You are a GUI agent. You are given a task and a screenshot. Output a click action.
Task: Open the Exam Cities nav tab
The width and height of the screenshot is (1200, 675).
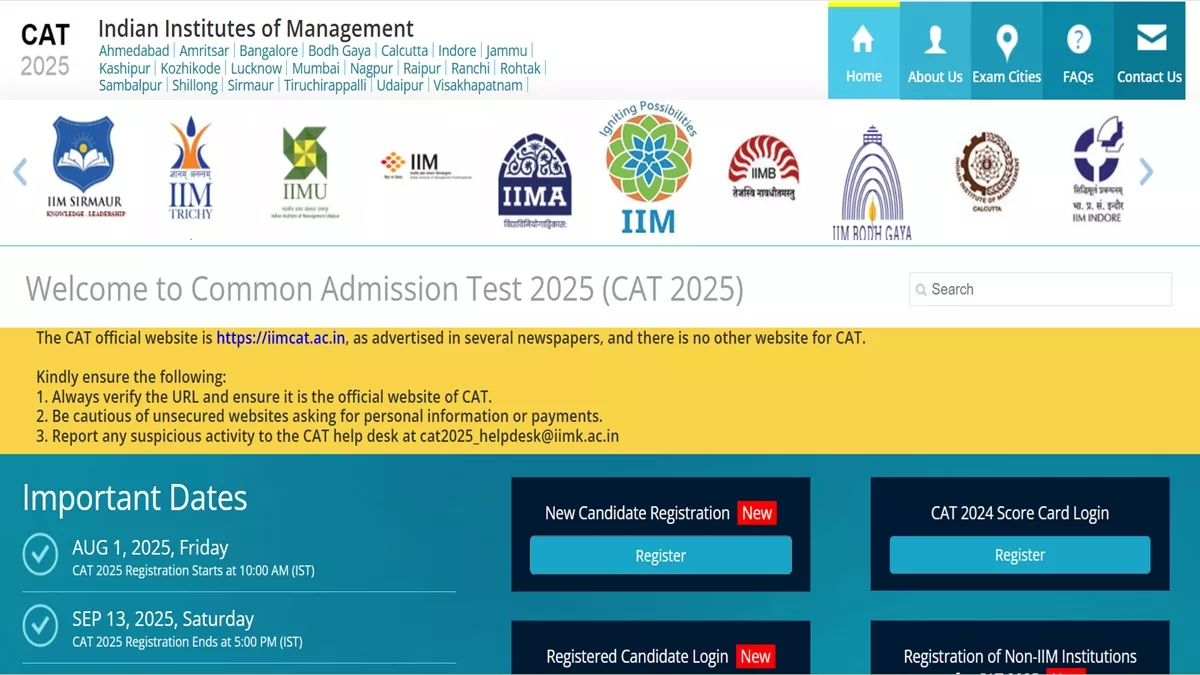1007,52
